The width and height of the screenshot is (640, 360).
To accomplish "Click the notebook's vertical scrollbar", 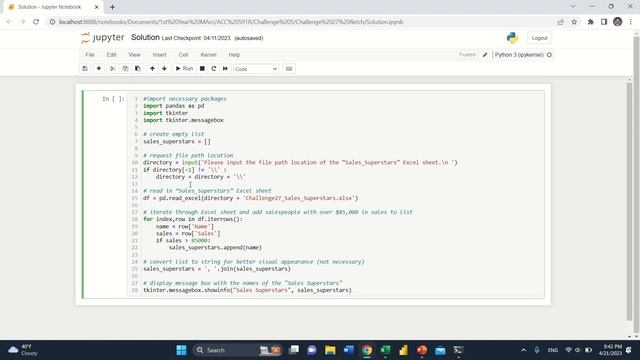I will (629, 201).
